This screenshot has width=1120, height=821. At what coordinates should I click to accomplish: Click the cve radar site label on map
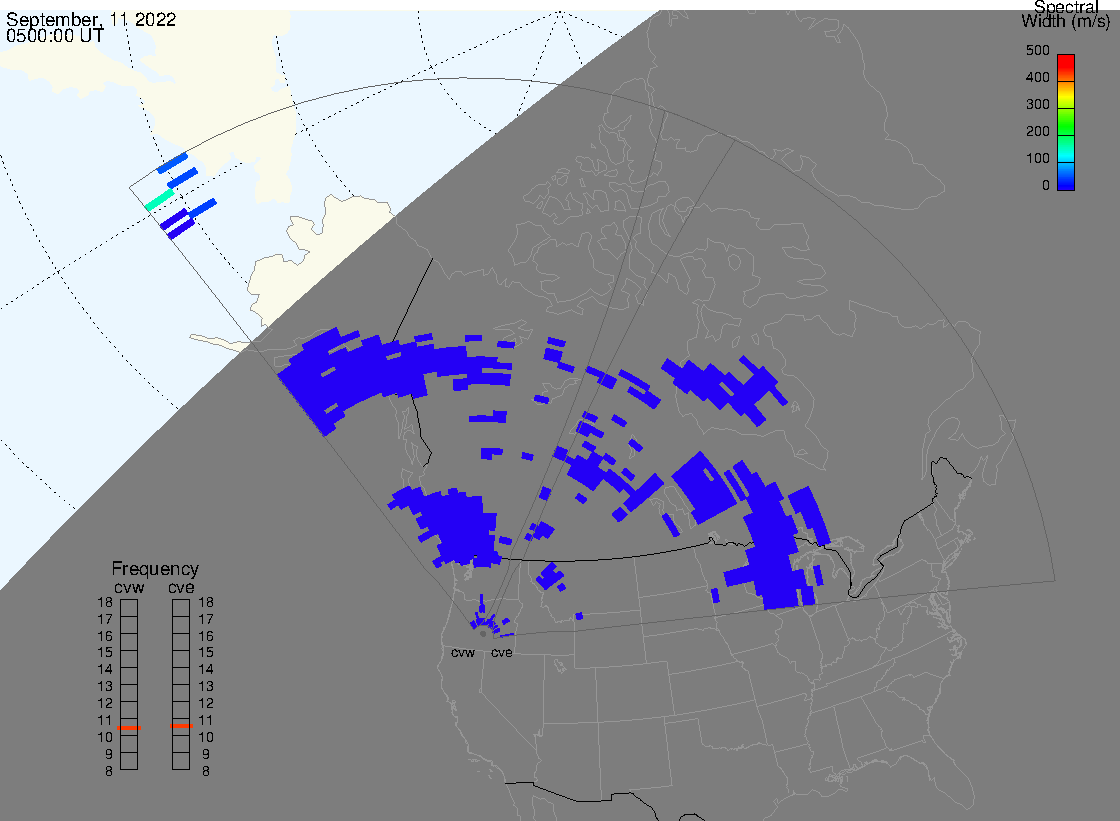coord(501,653)
